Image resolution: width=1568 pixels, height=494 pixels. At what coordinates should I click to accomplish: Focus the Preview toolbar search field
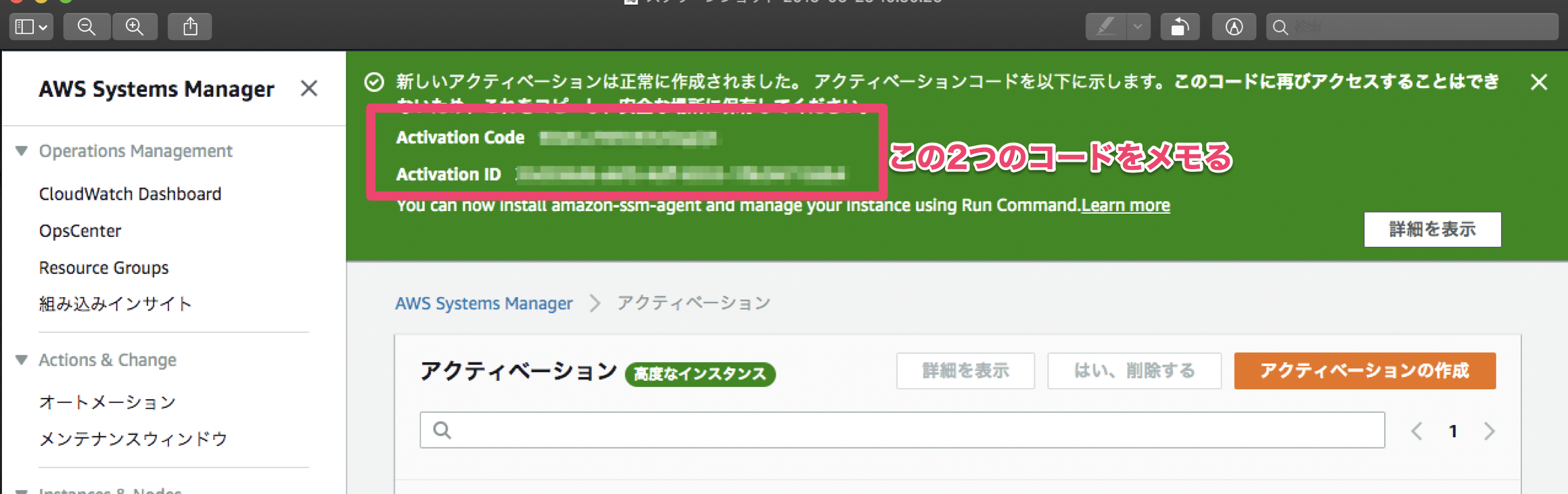coord(1412,27)
